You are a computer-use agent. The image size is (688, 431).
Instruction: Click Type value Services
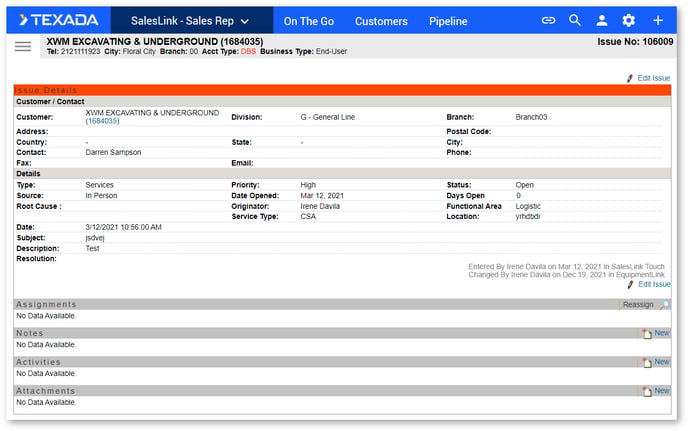click(x=100, y=185)
